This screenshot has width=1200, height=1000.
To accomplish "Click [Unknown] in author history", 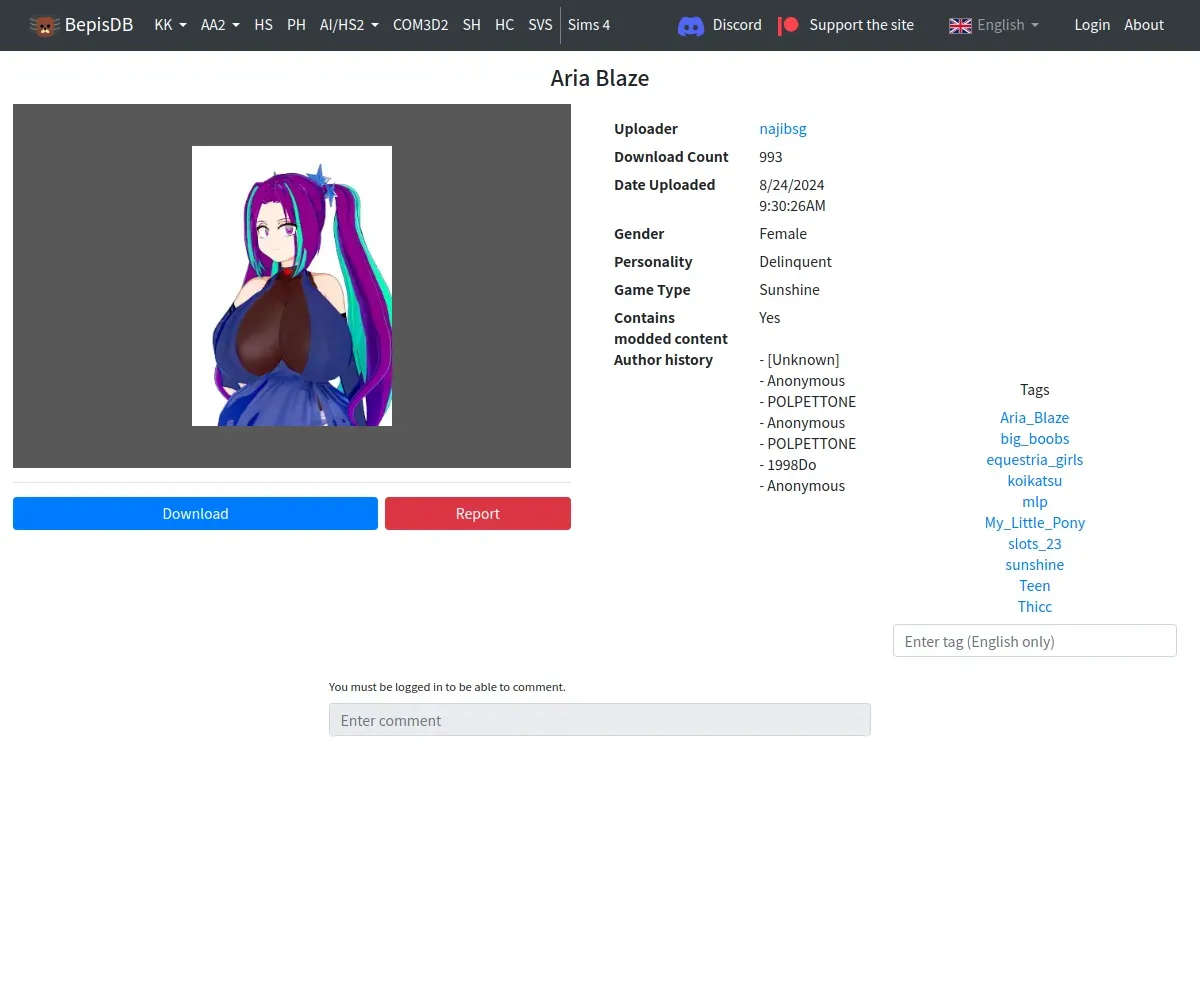I will (x=803, y=360).
